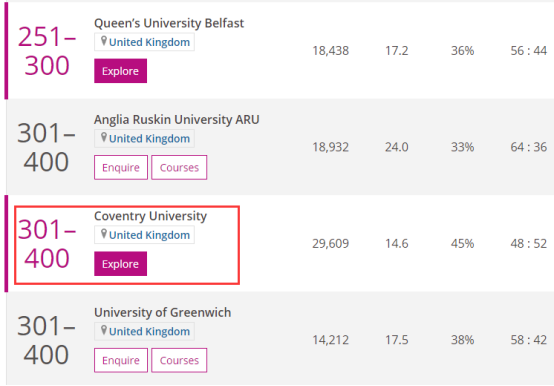
Task: Open the University of Greenwich title link
Action: pyautogui.click(x=163, y=313)
